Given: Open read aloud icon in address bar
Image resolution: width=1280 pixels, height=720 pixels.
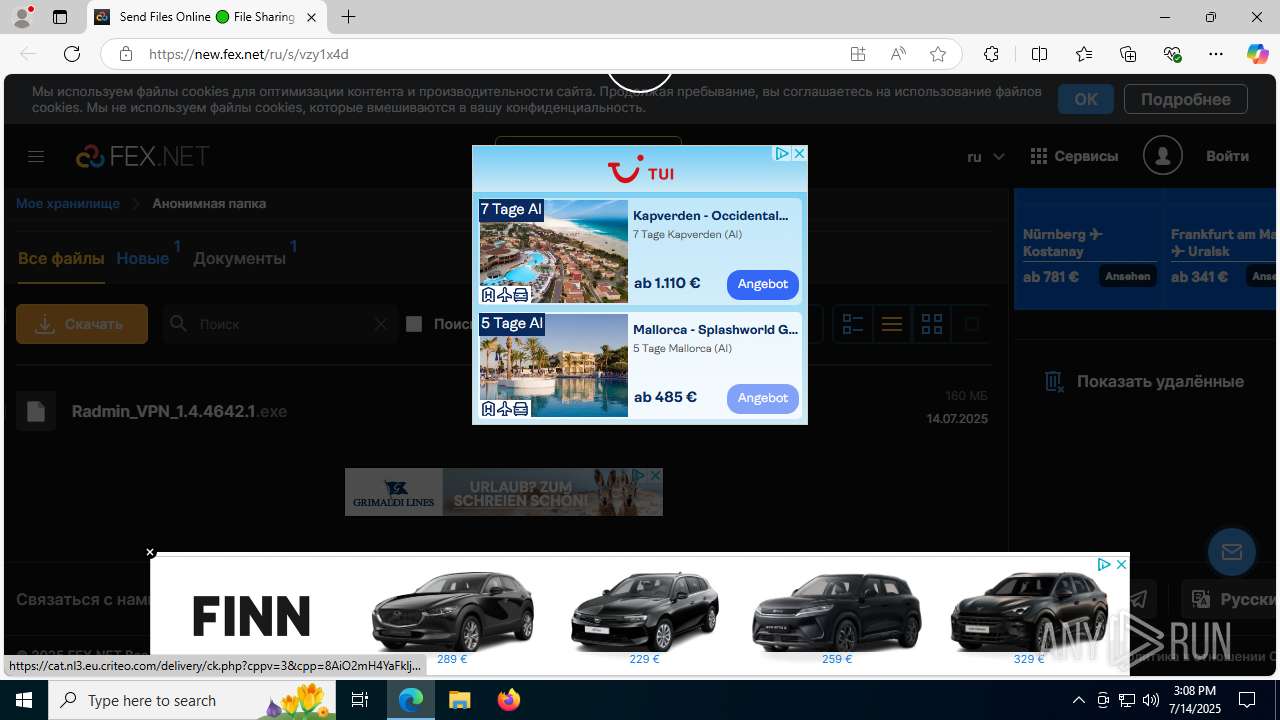Looking at the screenshot, I should [898, 54].
